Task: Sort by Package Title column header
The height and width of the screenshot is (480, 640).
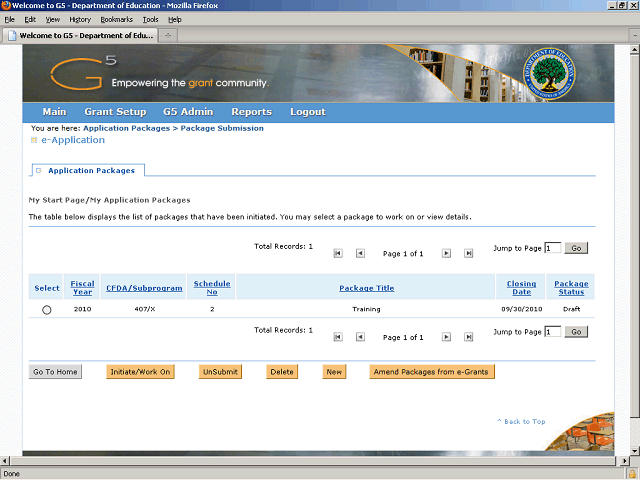Action: (367, 288)
